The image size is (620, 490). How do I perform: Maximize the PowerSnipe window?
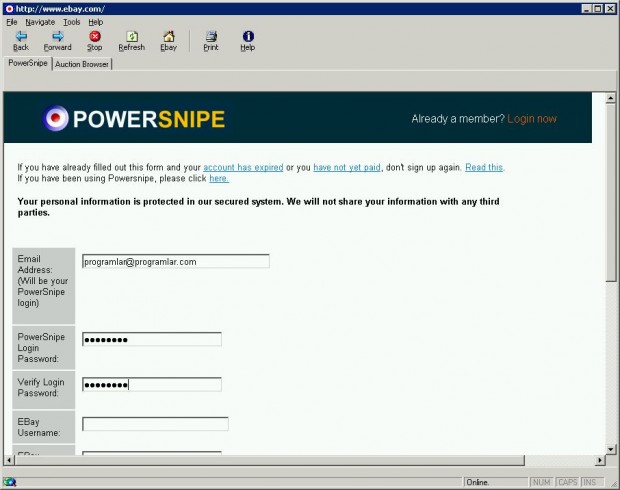(x=598, y=9)
